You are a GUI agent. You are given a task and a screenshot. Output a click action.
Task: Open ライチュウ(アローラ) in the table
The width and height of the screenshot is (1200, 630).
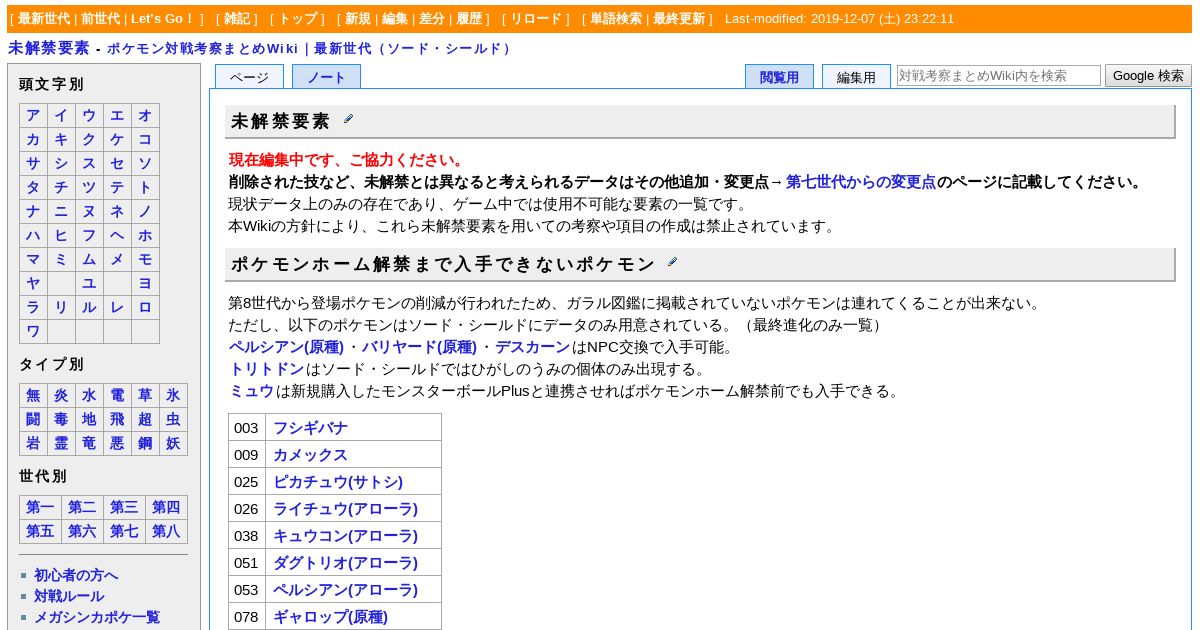[346, 509]
